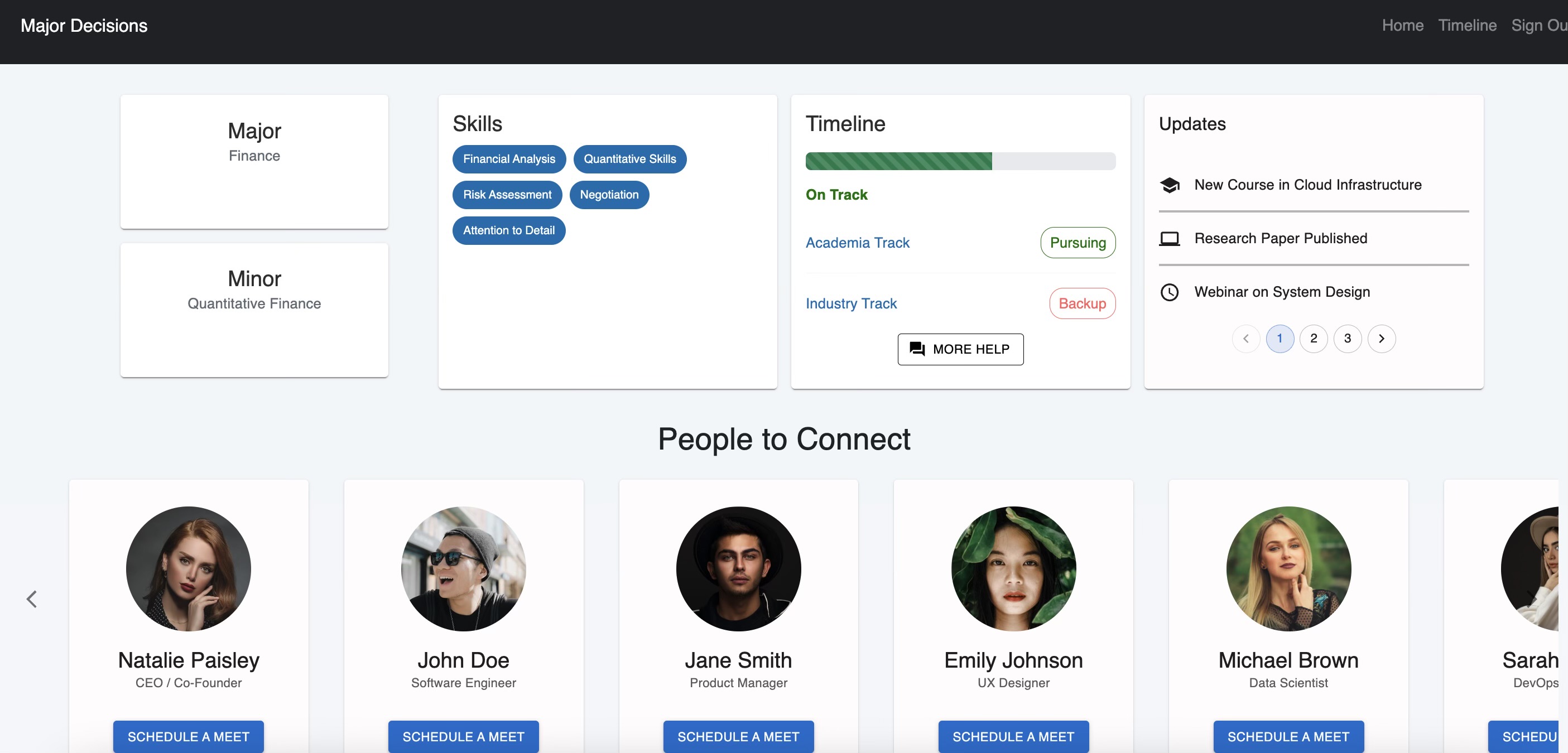This screenshot has height=753, width=1568.
Task: Toggle the Pursuing chip on Academia Track
Action: (1078, 243)
